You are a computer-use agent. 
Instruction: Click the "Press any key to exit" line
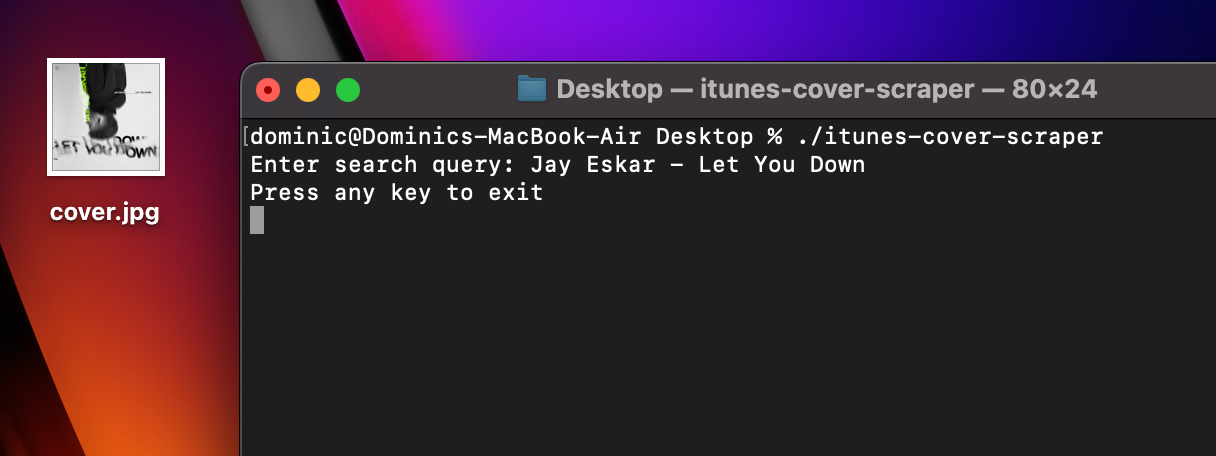point(397,192)
